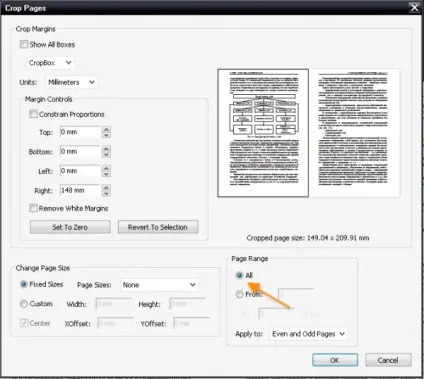This screenshot has height=379, width=424.
Task: Select the All page range radio button
Action: (239, 275)
